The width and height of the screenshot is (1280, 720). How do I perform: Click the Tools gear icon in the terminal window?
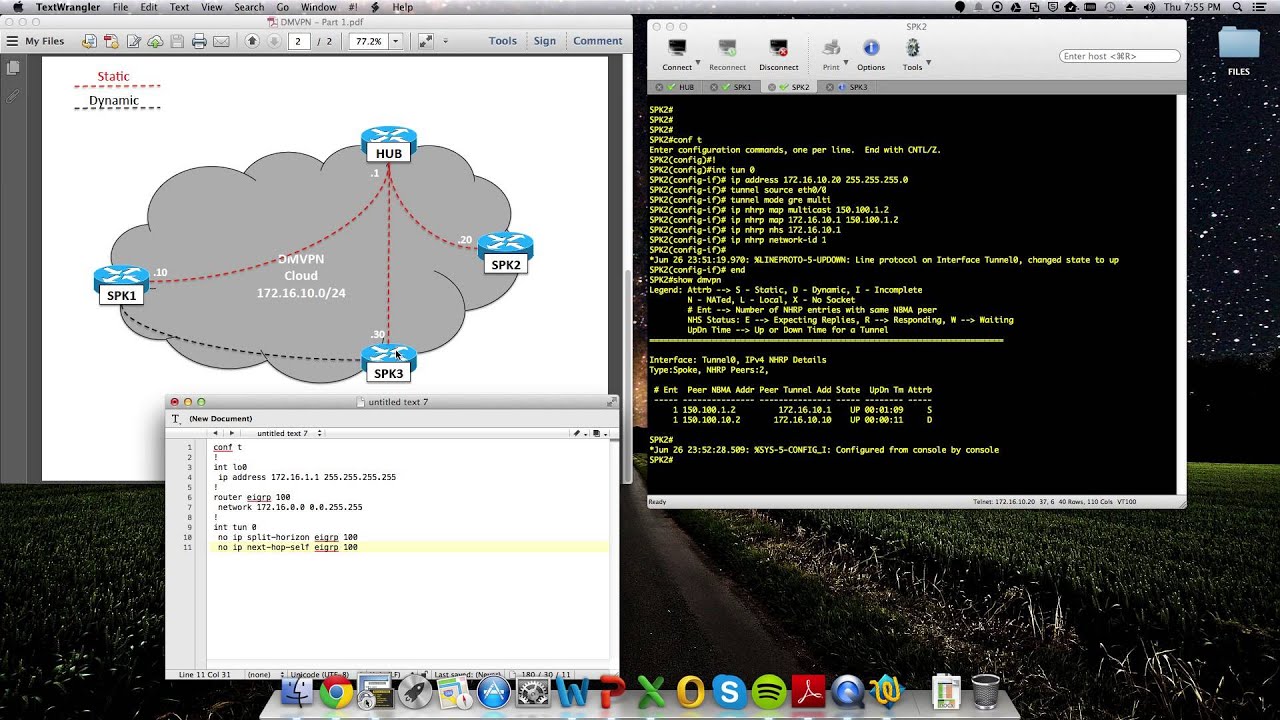(x=912, y=48)
